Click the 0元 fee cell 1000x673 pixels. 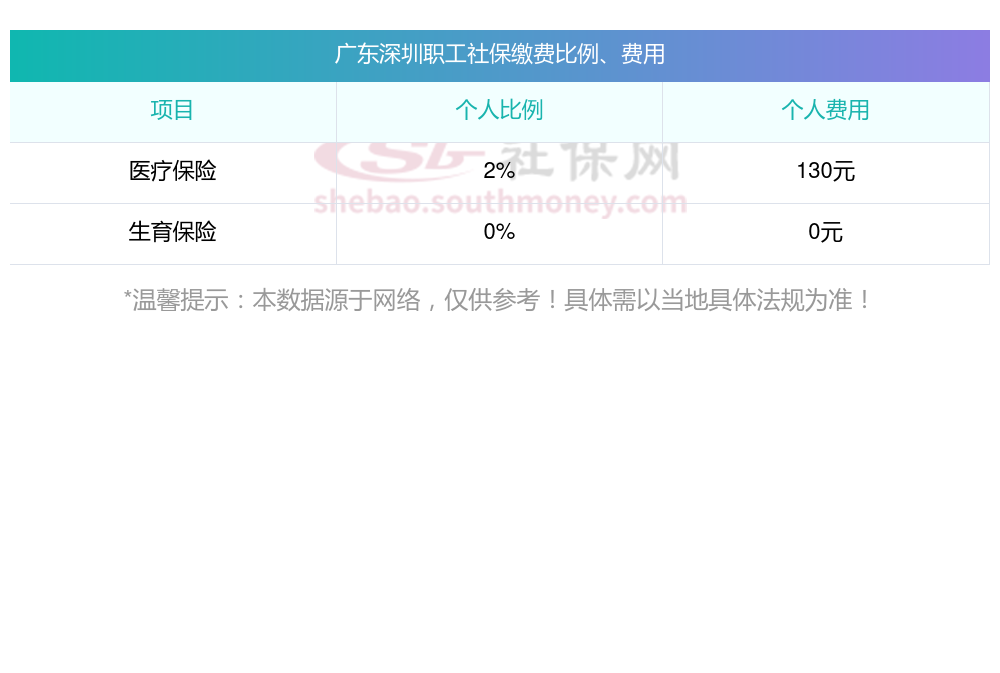pyautogui.click(x=825, y=232)
